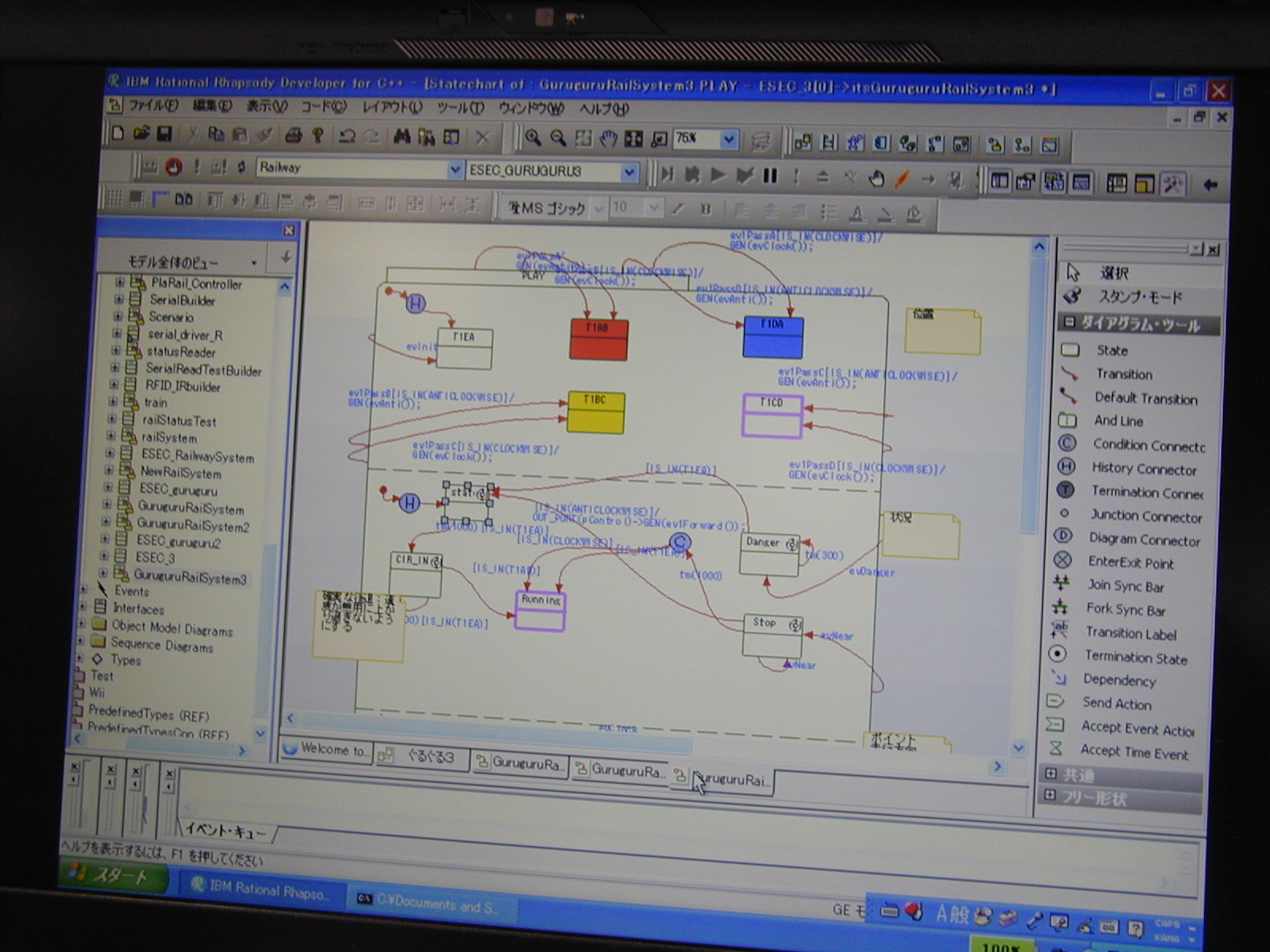Screen dimensions: 1270x952
Task: Click the print icon in toolbar
Action: 294,136
